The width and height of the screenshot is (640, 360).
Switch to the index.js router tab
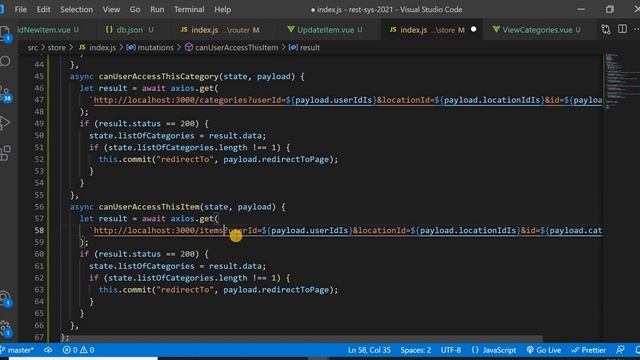(x=220, y=30)
